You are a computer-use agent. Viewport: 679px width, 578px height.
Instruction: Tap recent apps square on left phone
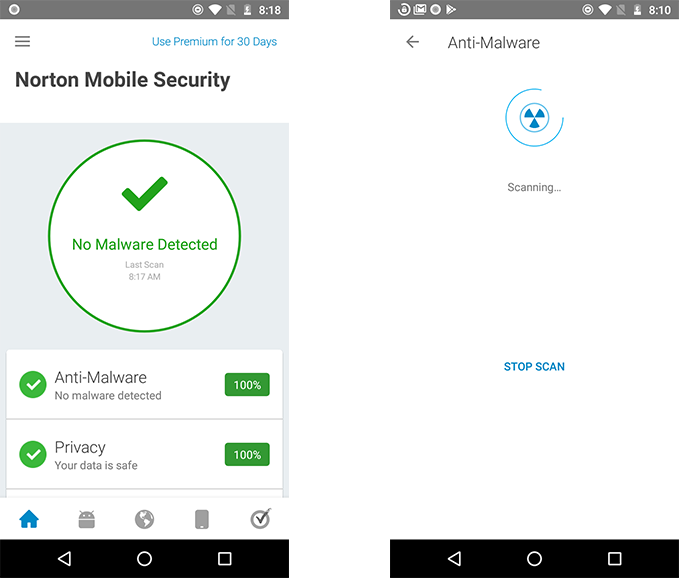point(224,559)
